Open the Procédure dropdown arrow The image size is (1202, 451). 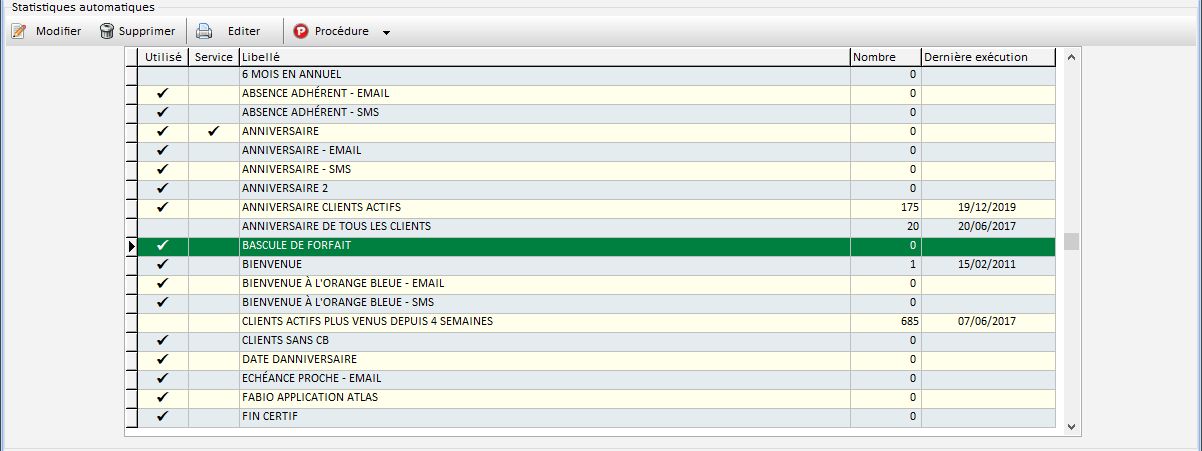pos(386,32)
